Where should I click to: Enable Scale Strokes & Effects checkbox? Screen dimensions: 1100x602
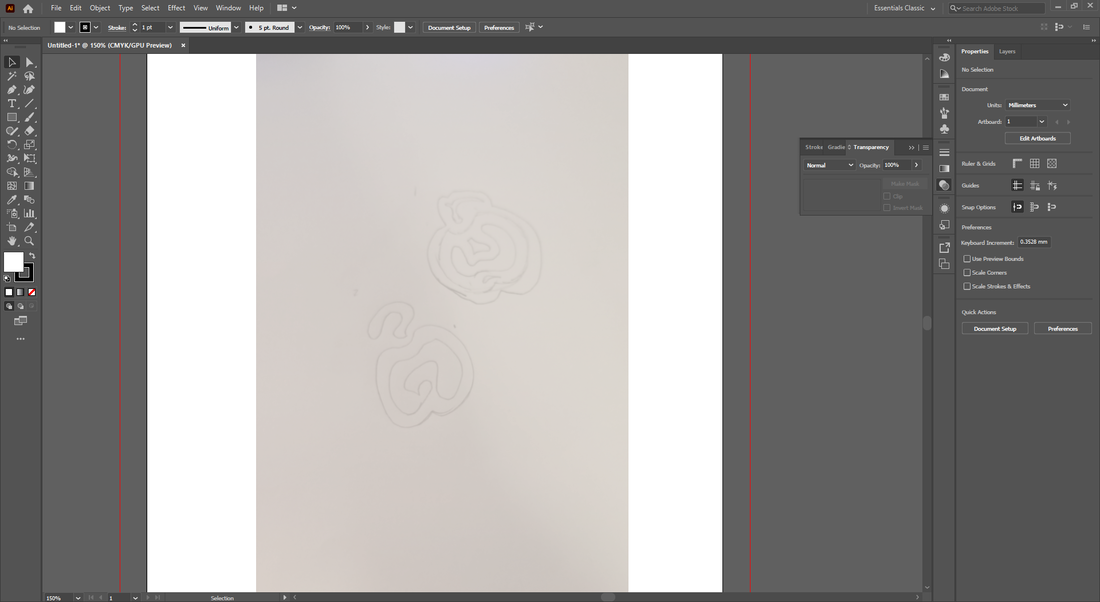[967, 286]
